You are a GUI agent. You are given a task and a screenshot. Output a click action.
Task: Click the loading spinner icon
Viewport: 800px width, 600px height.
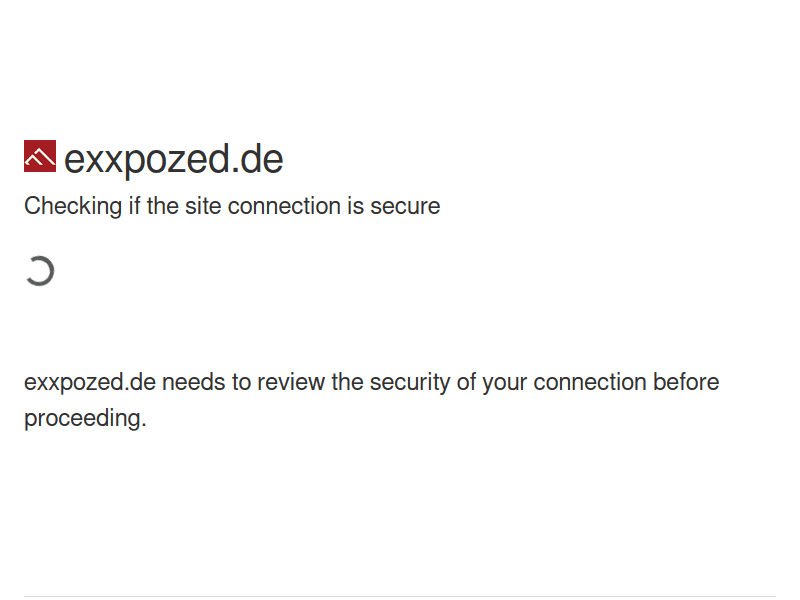[39, 271]
